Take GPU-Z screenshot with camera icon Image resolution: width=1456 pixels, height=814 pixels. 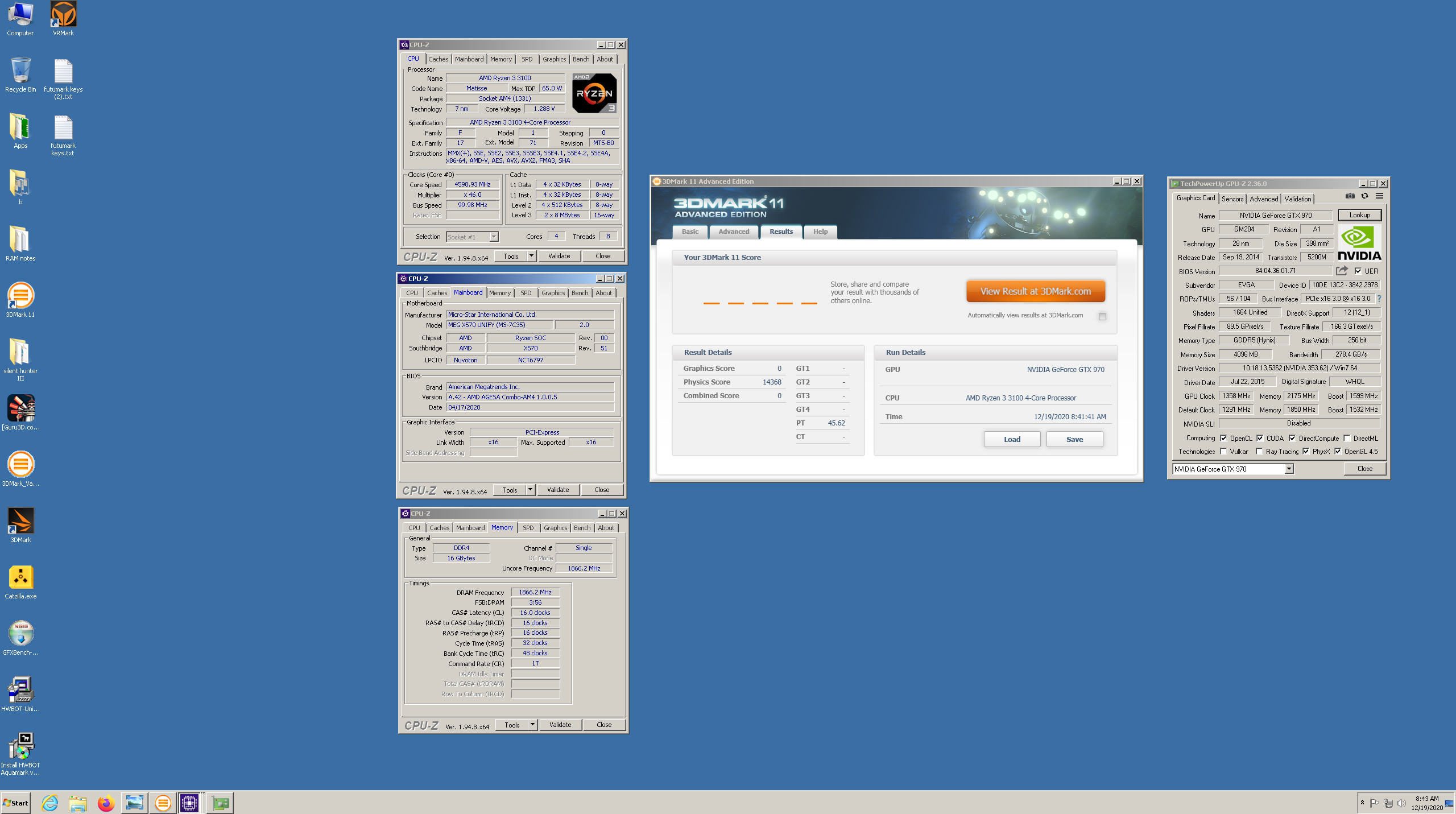[1350, 196]
